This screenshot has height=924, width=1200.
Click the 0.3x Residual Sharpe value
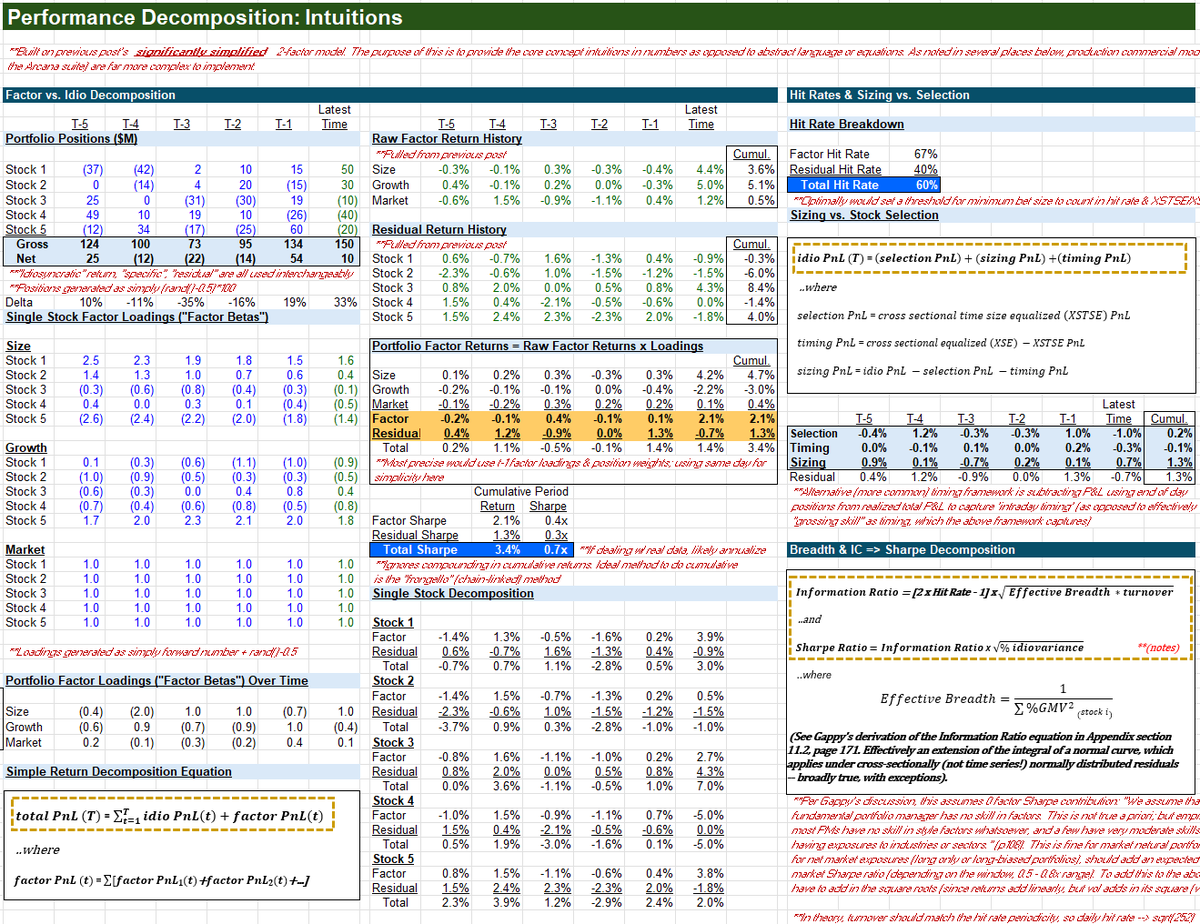(x=555, y=535)
